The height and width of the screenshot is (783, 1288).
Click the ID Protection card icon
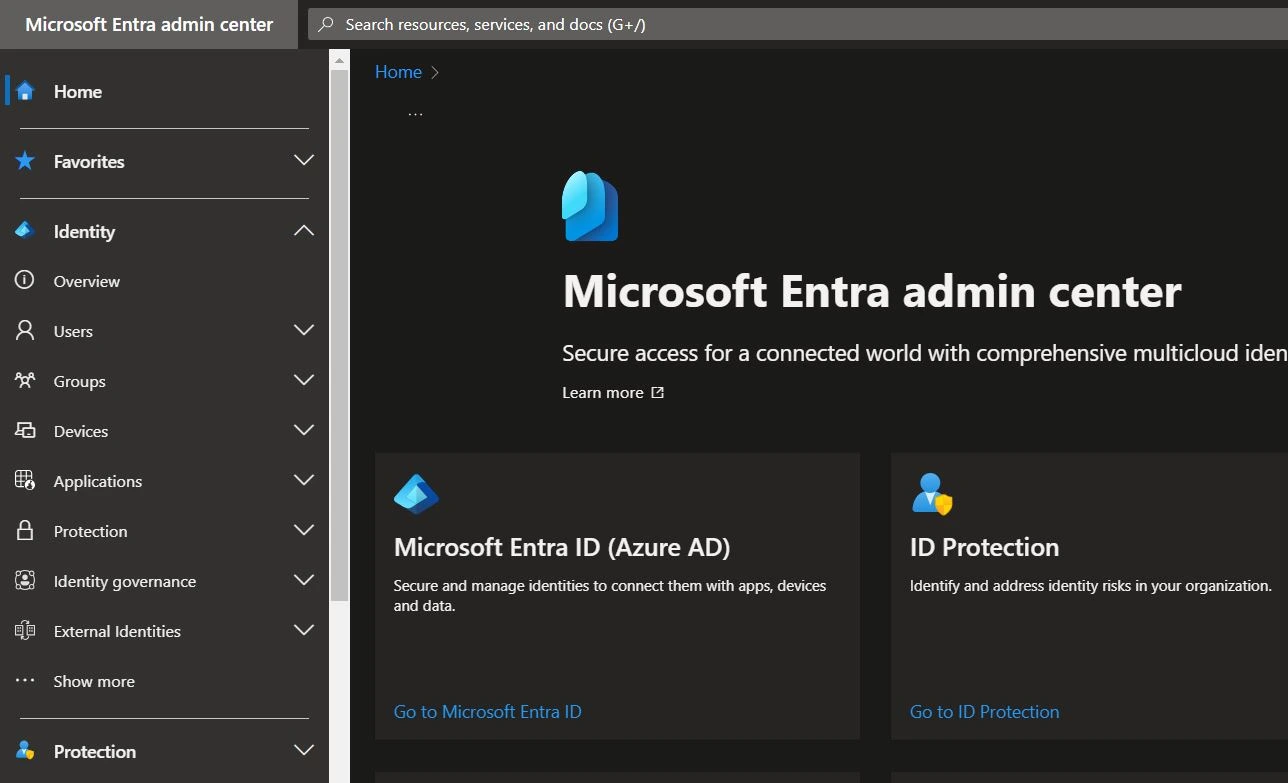click(x=932, y=494)
